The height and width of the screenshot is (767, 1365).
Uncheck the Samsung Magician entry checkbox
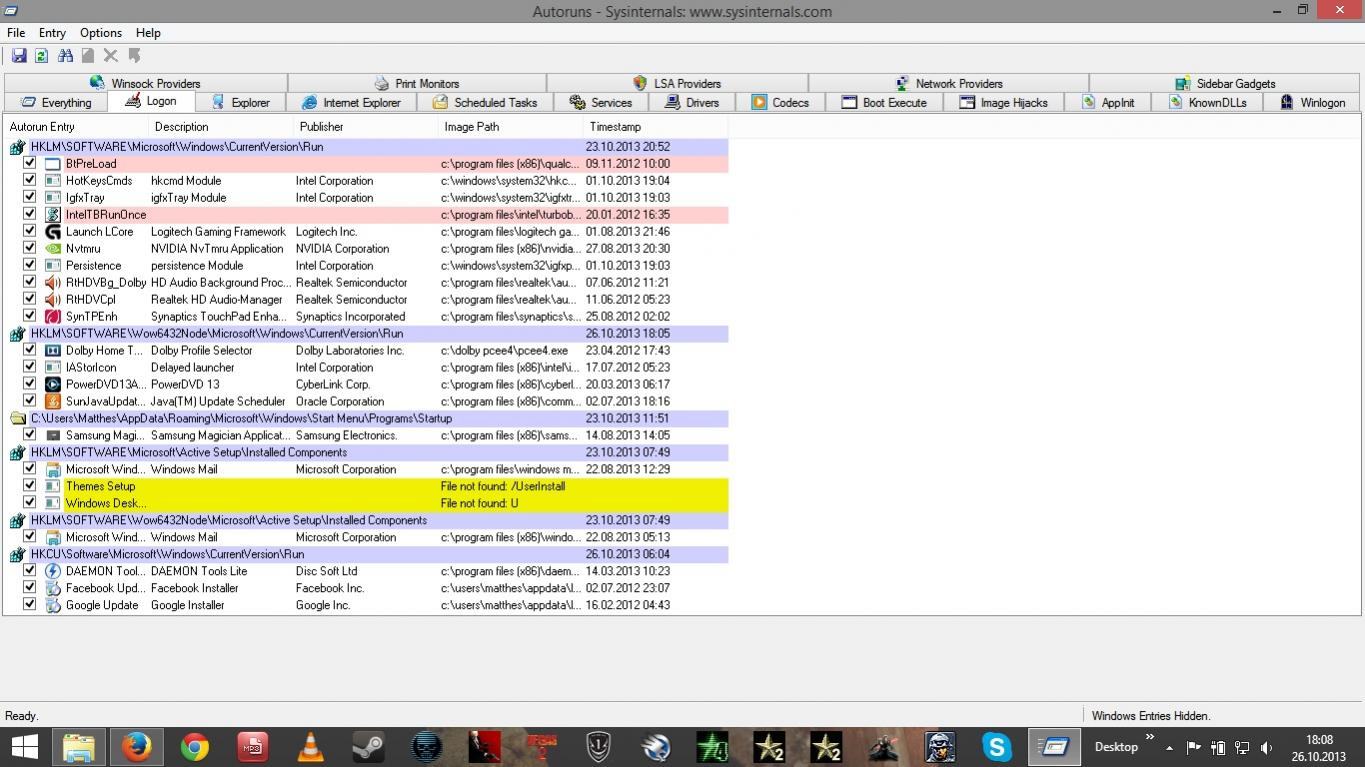pyautogui.click(x=29, y=435)
